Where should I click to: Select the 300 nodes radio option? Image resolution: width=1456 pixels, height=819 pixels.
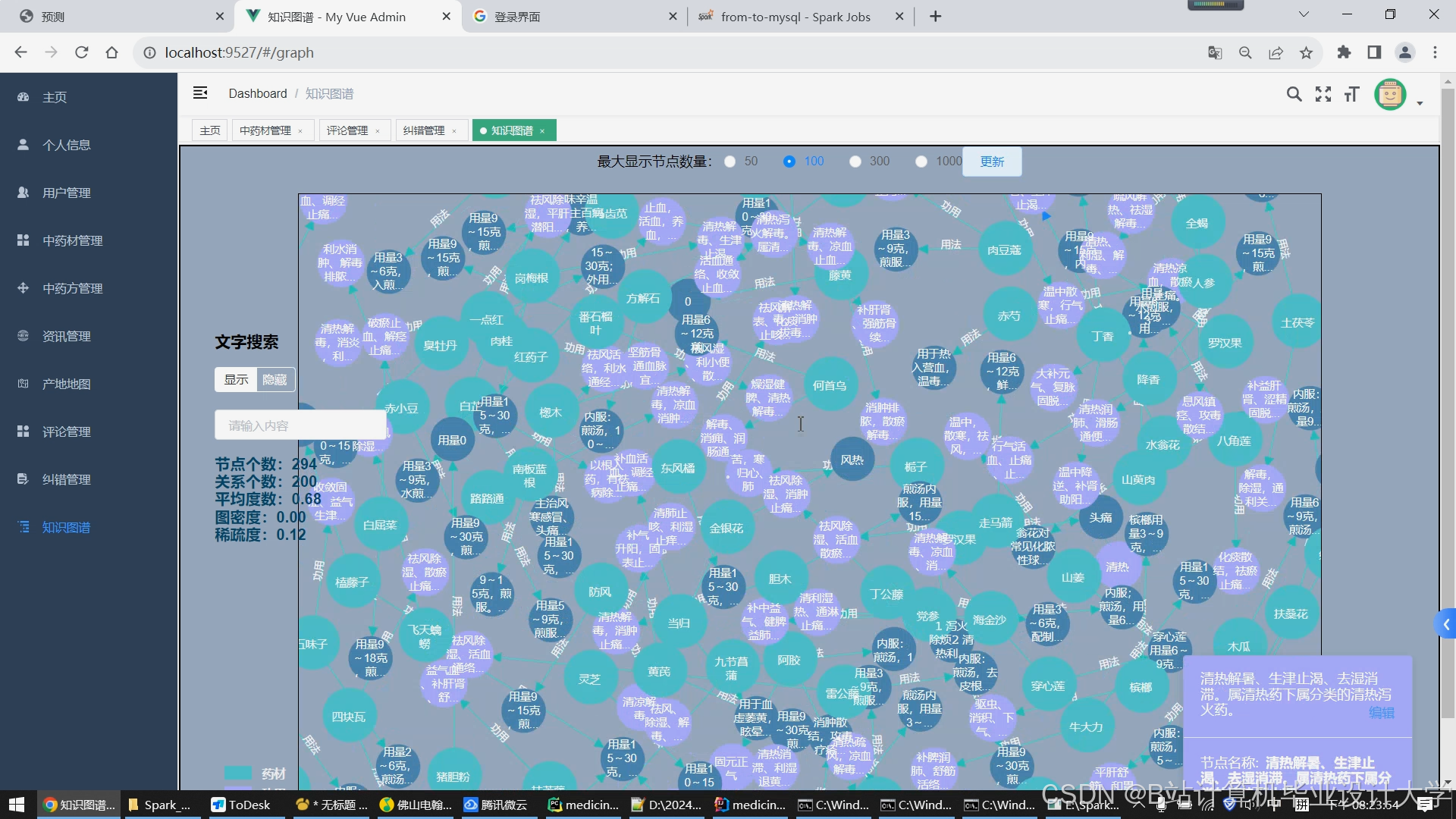coord(855,162)
